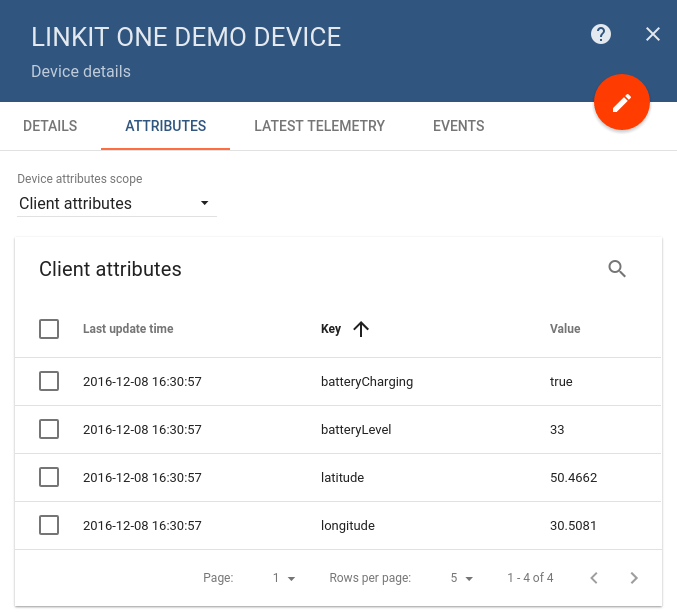Screen dimensions: 677x612
Task: Click the value 50.4662
Action: click(573, 478)
